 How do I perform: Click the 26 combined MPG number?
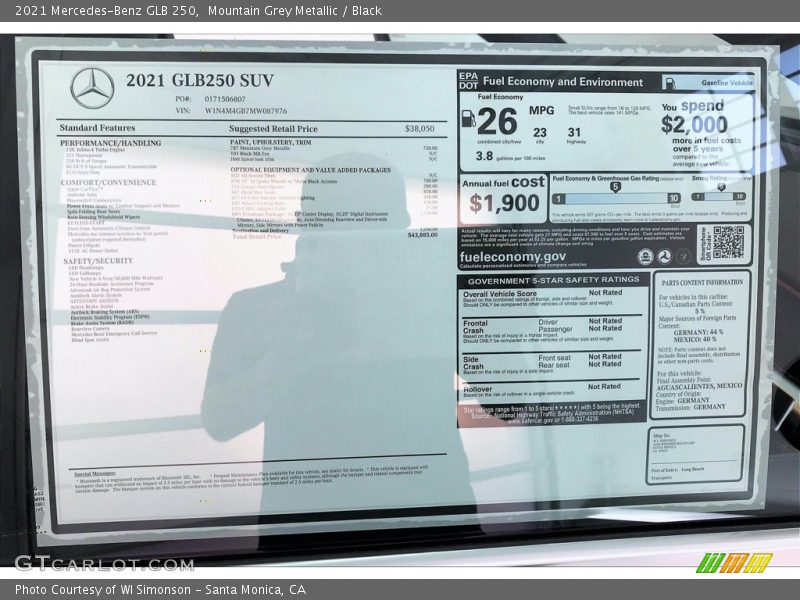pos(497,122)
